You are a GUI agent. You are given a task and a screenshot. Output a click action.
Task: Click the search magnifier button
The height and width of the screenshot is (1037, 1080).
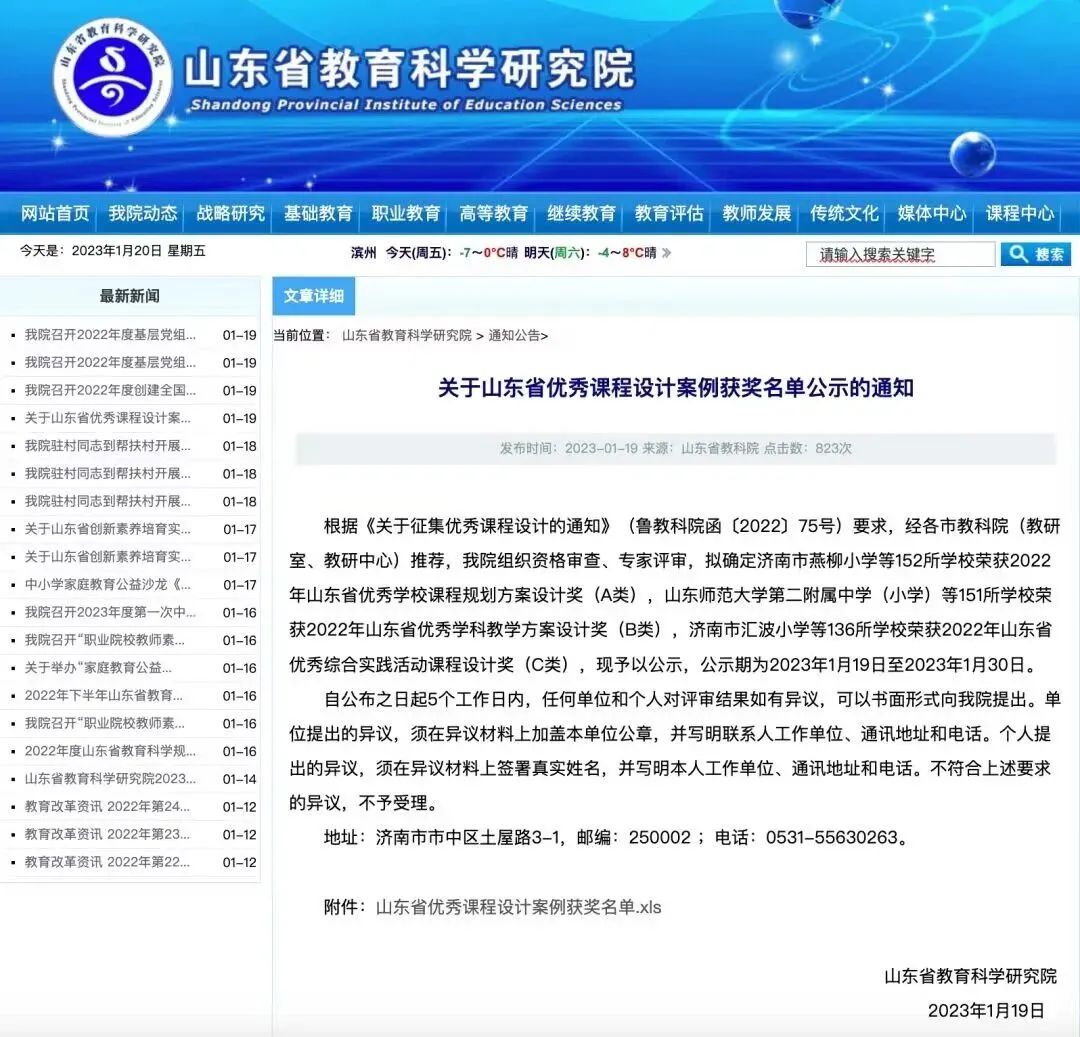pyautogui.click(x=1035, y=254)
